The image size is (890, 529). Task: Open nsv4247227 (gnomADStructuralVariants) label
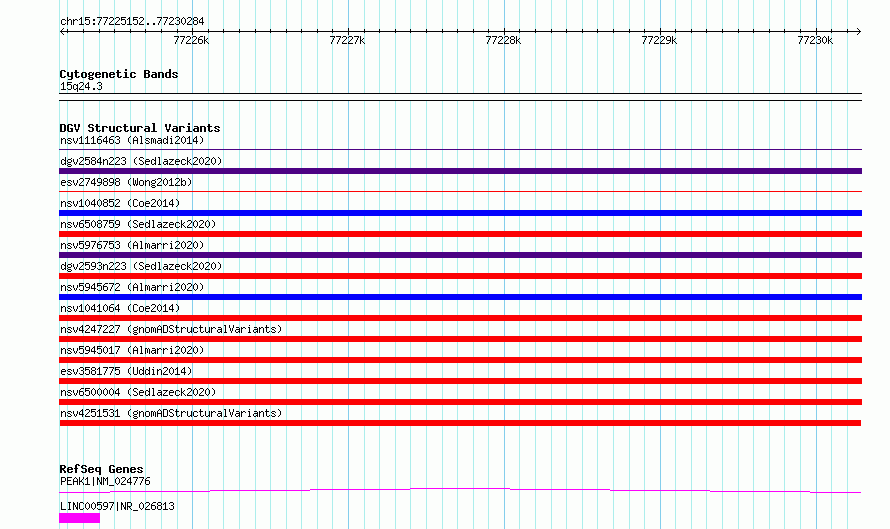tap(171, 329)
